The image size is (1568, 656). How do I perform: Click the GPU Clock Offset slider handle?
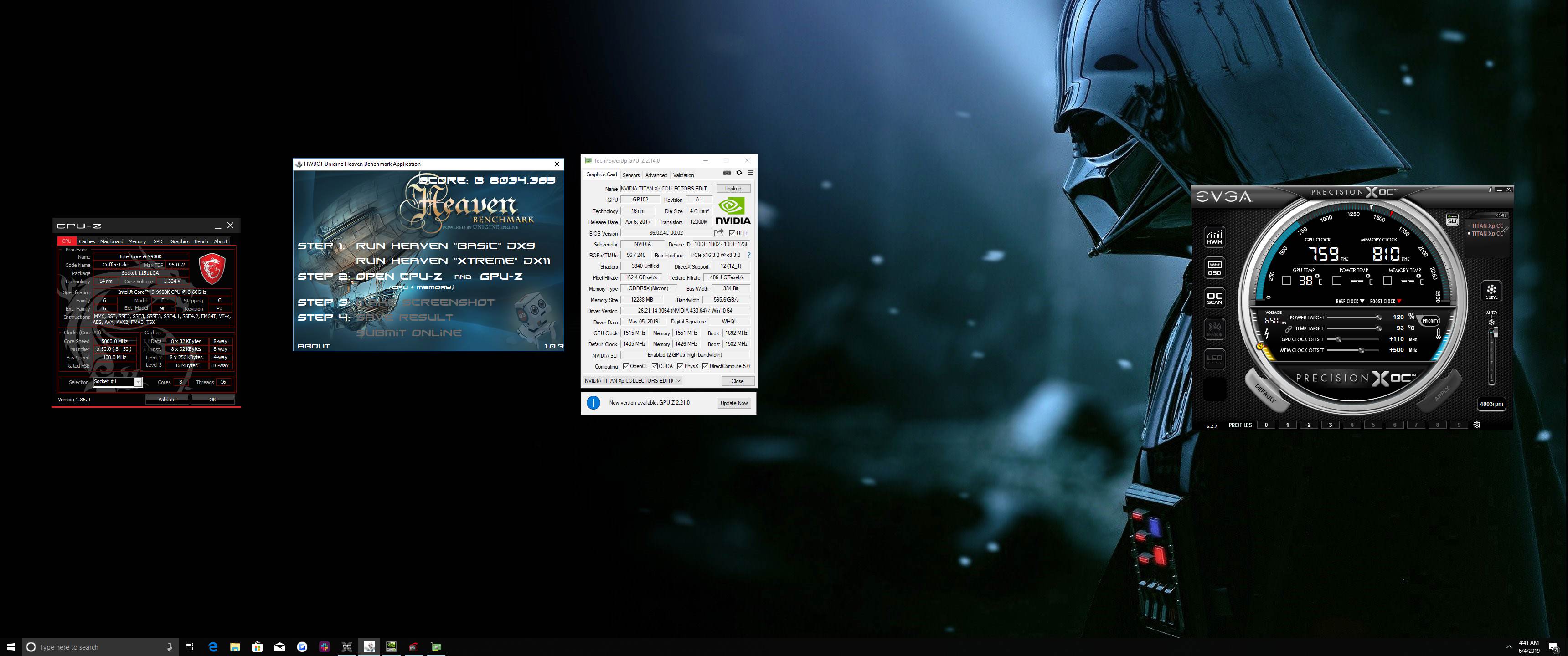coord(1339,339)
